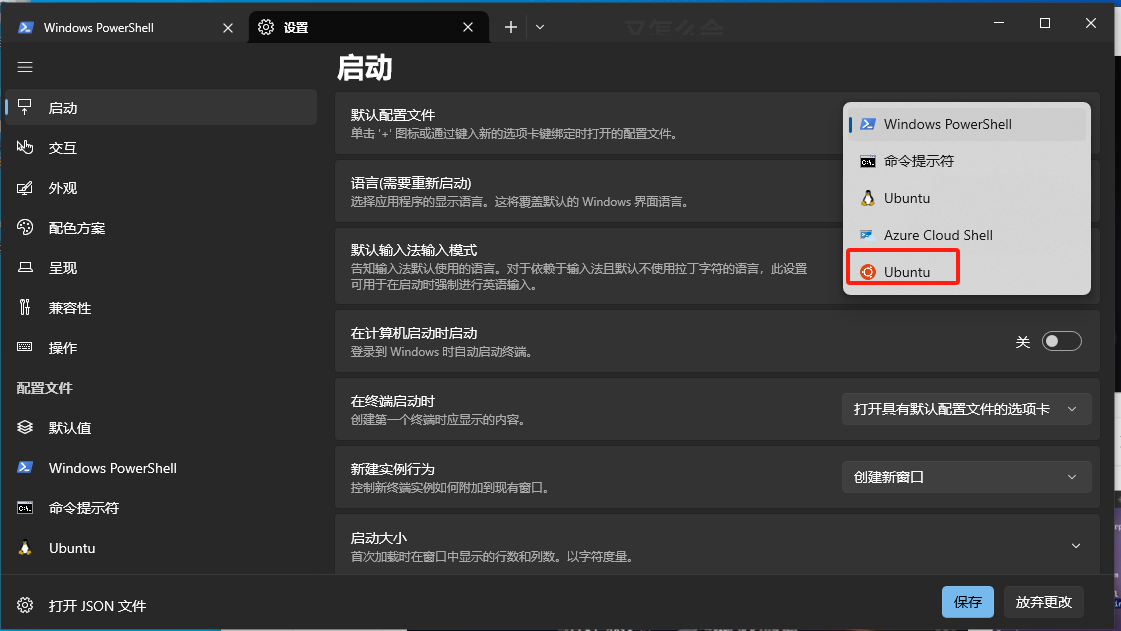The height and width of the screenshot is (631, 1121).
Task: Go to 兼容性 settings page
Action: (x=161, y=308)
